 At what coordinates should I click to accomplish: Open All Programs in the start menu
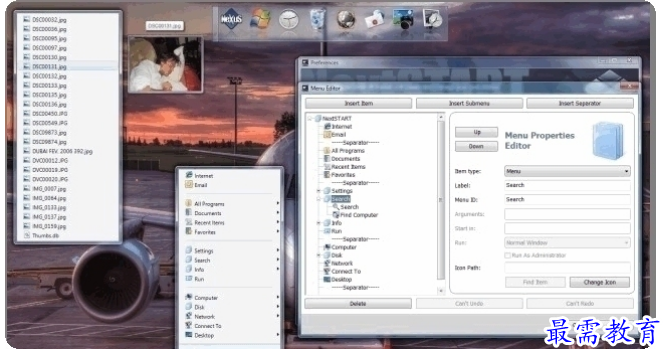209,204
